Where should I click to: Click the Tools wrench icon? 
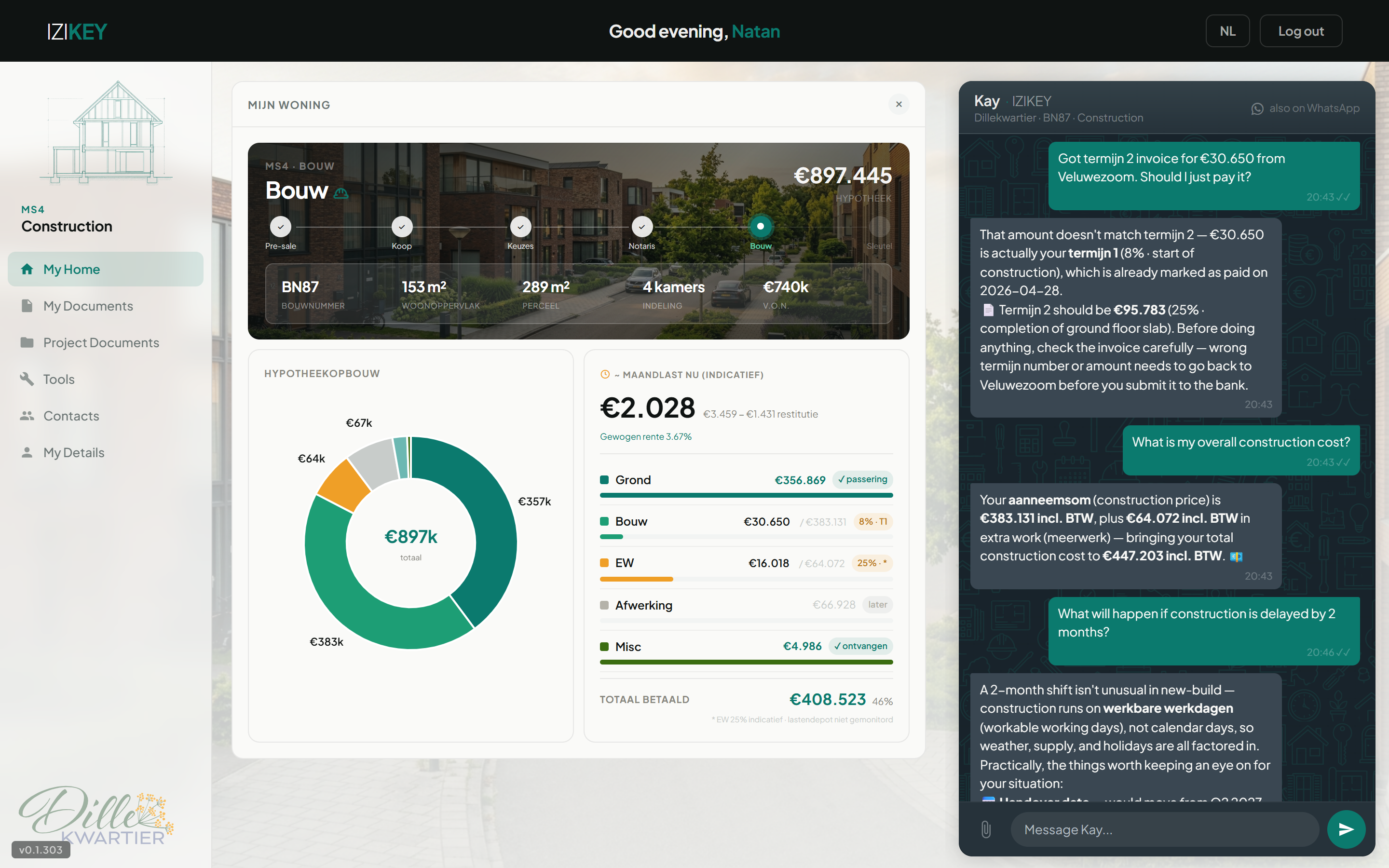pyautogui.click(x=27, y=379)
